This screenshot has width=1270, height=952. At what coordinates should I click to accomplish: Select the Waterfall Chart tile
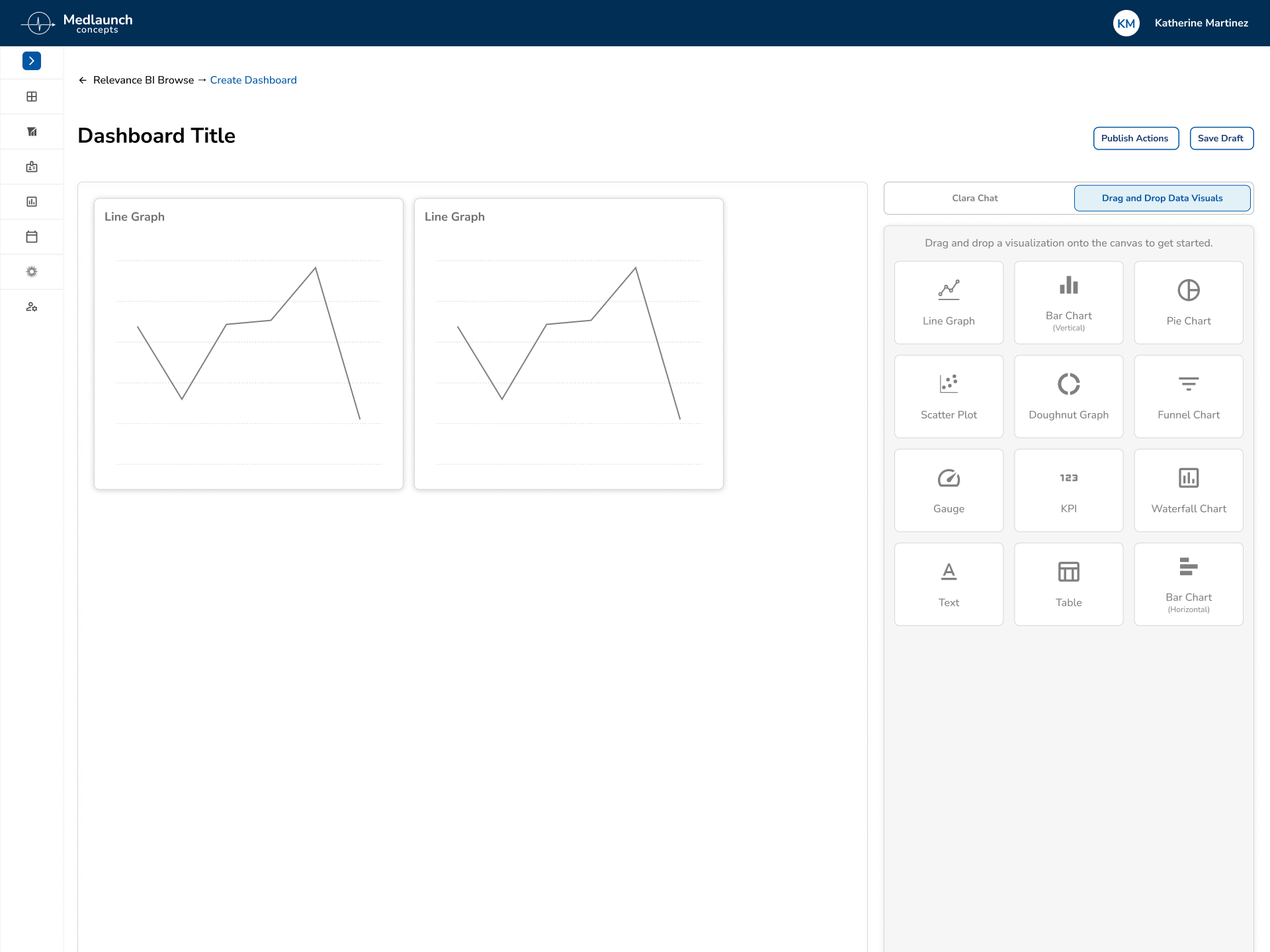(x=1189, y=491)
